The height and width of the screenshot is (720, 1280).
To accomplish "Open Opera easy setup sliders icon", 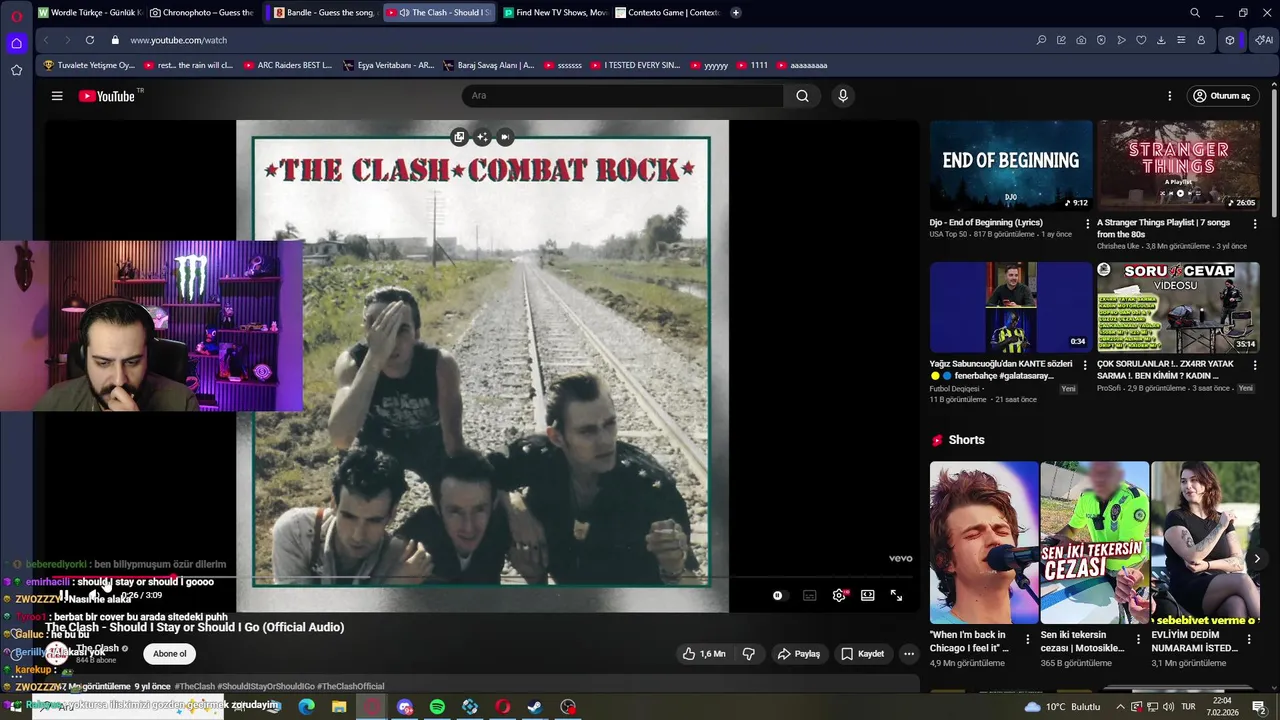I will 1181,40.
